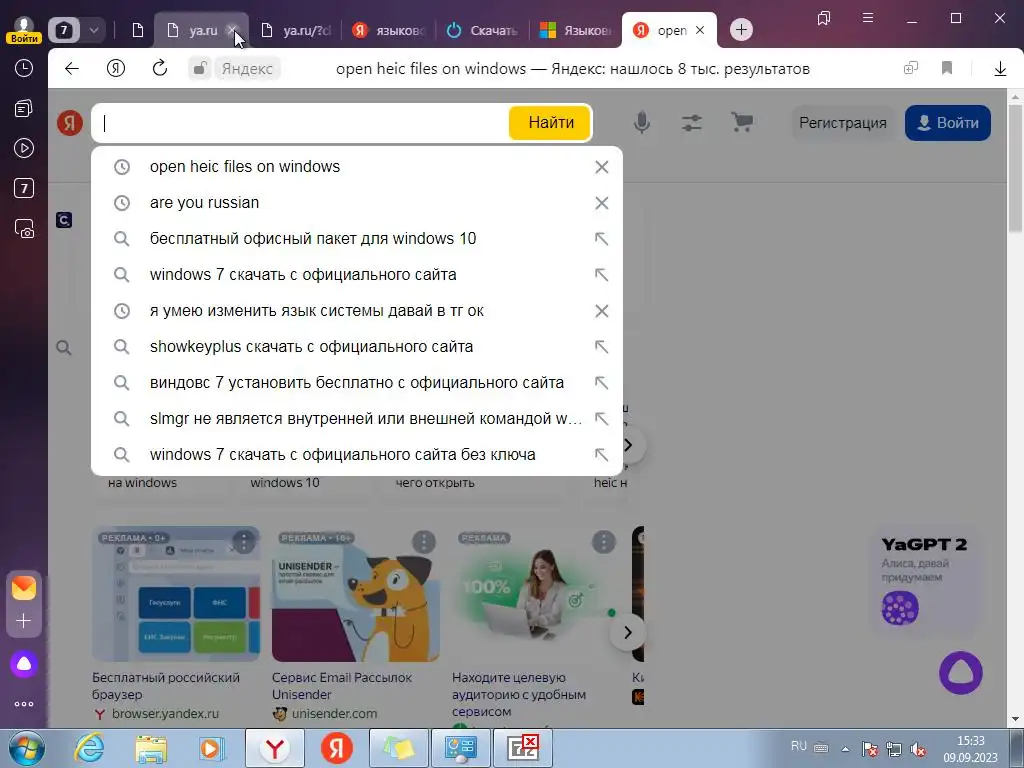Choose 'windows 7 скачать ... без ключа' suggestion
1024x768 pixels.
(x=343, y=455)
